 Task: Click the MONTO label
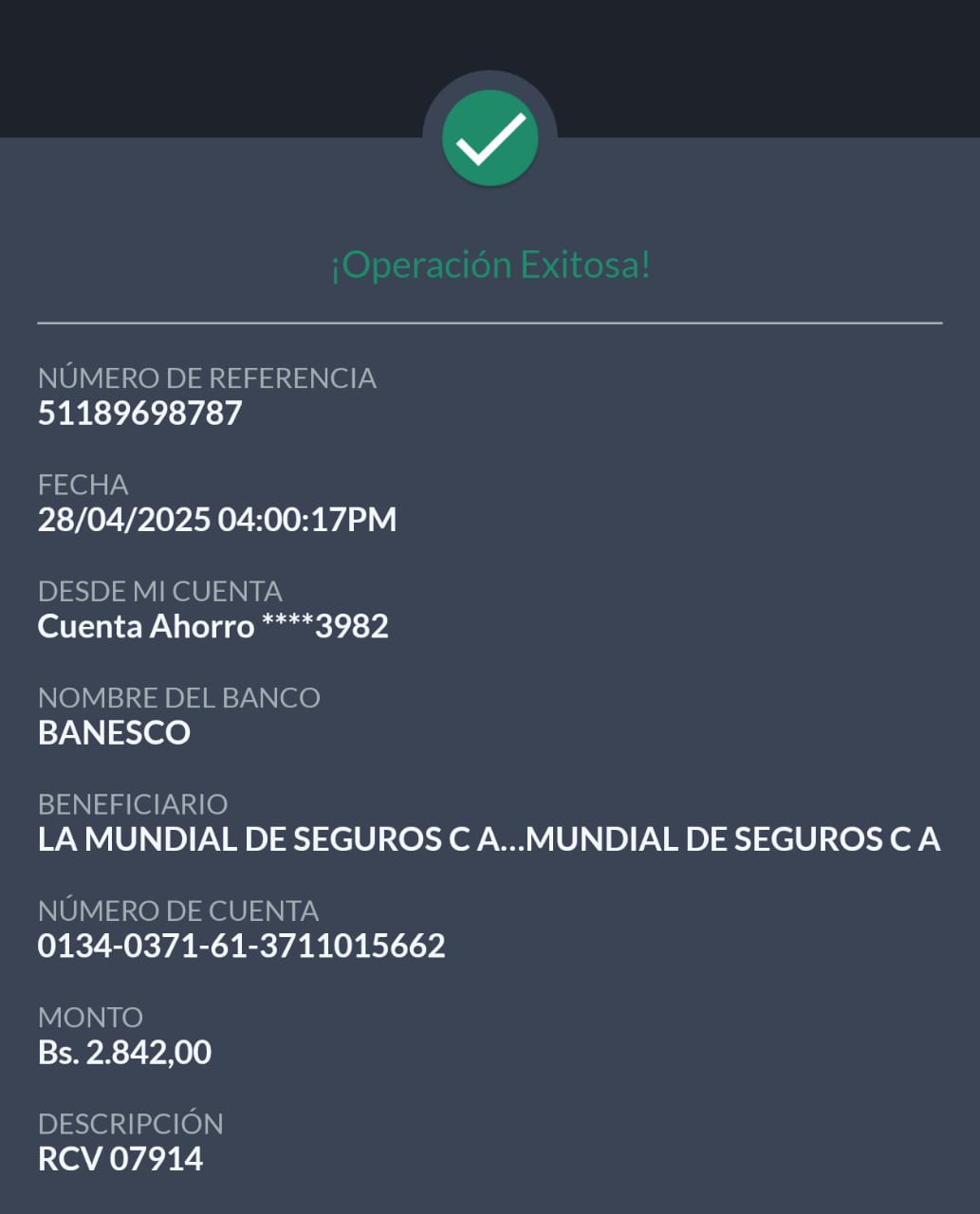90,1018
